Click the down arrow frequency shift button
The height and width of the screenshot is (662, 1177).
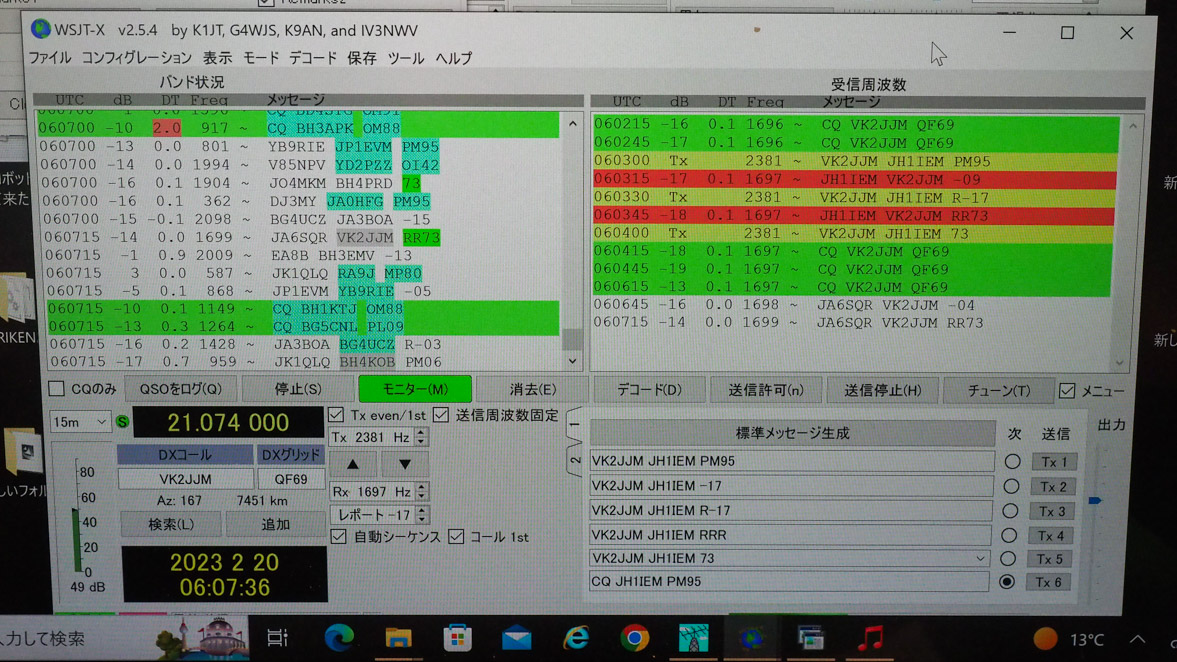click(404, 464)
